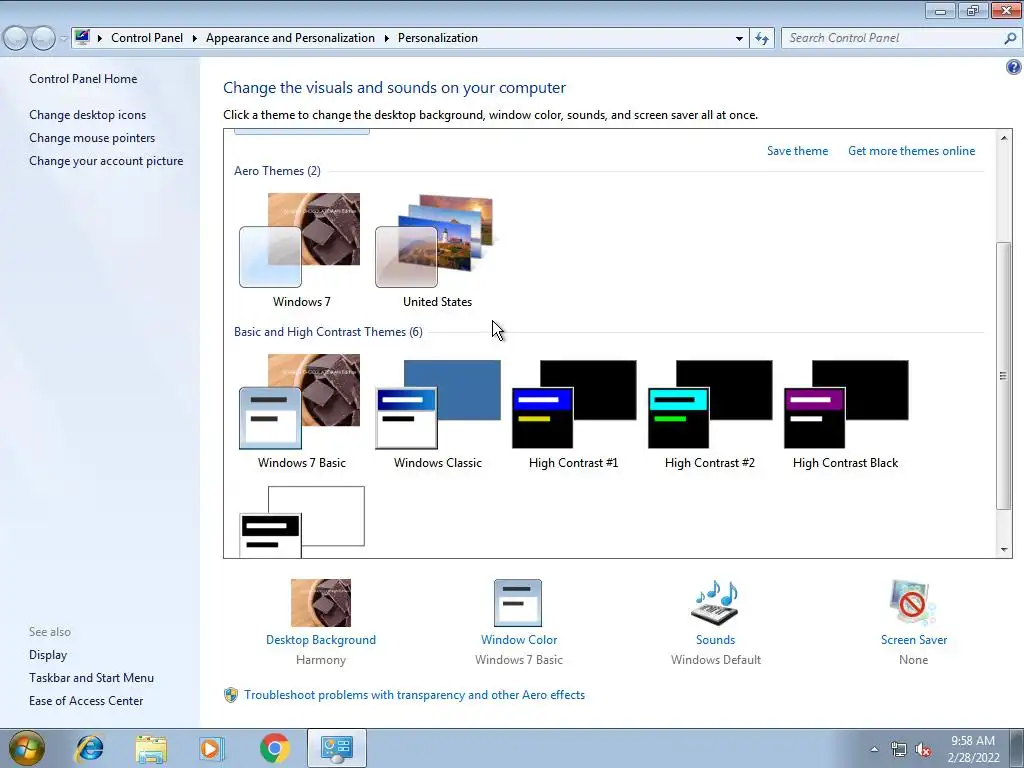Click Control Panel taskbar button
Screen dimensions: 1024x768
(x=336, y=748)
